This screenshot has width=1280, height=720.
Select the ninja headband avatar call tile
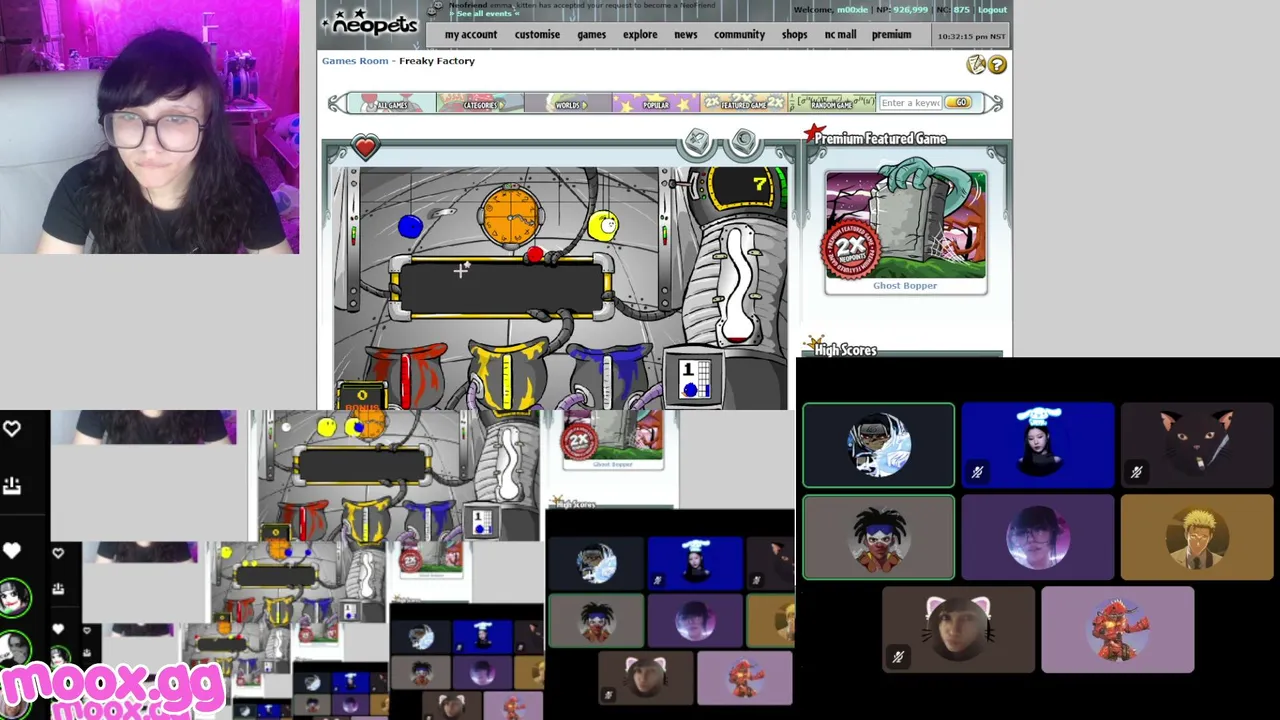pos(878,445)
